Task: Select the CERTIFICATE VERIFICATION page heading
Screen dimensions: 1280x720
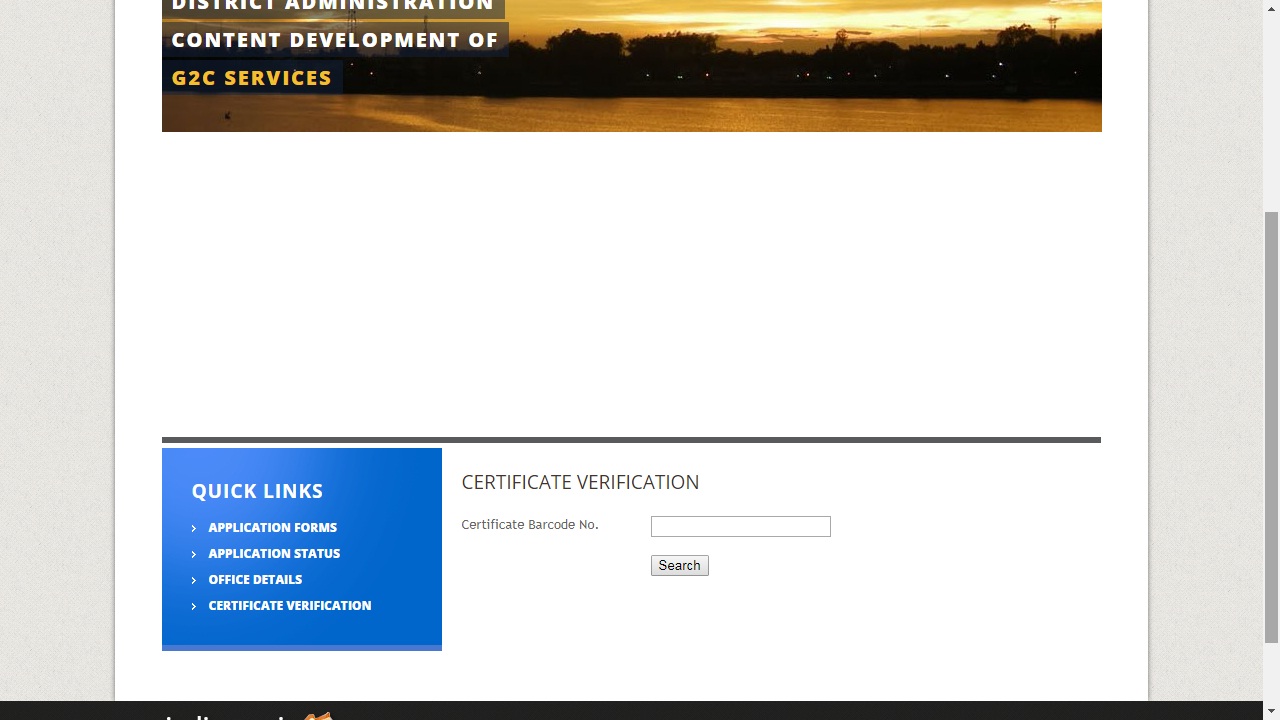Action: [x=580, y=482]
